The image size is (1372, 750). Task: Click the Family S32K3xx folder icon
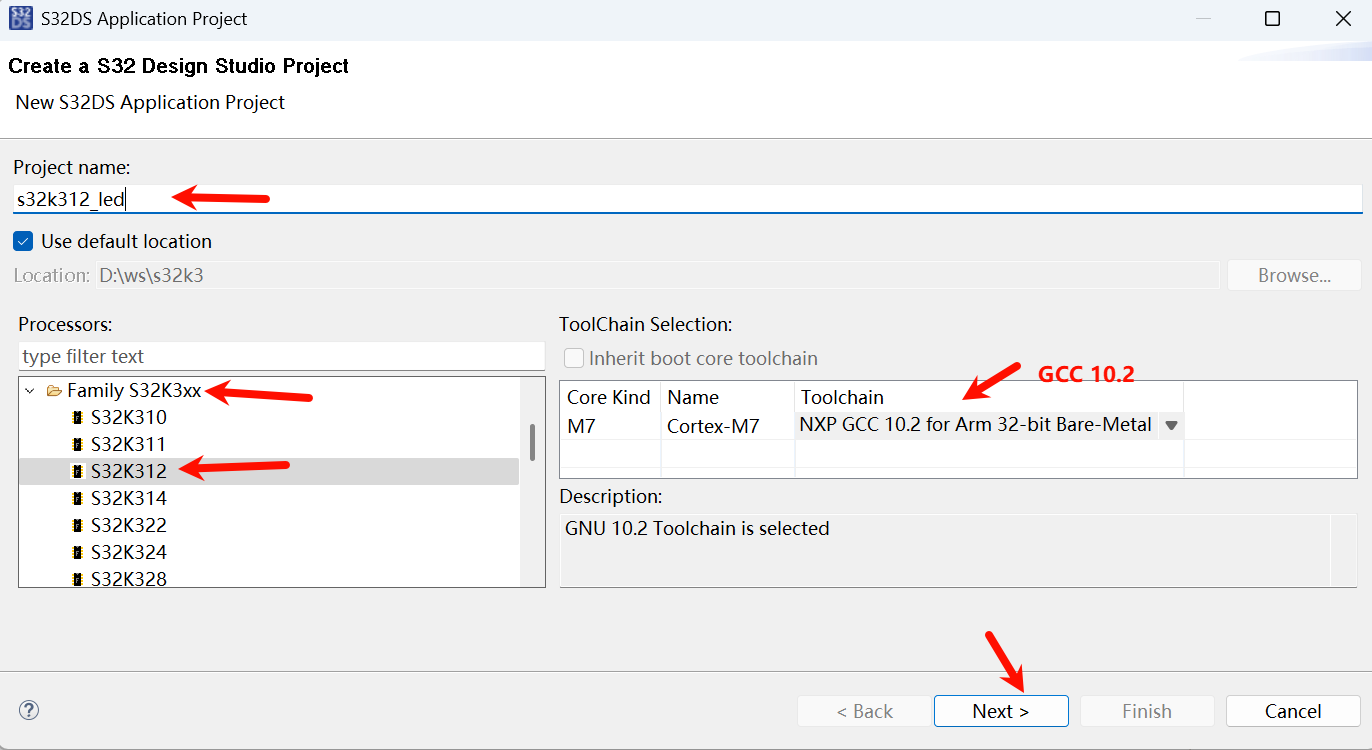pyautogui.click(x=54, y=390)
